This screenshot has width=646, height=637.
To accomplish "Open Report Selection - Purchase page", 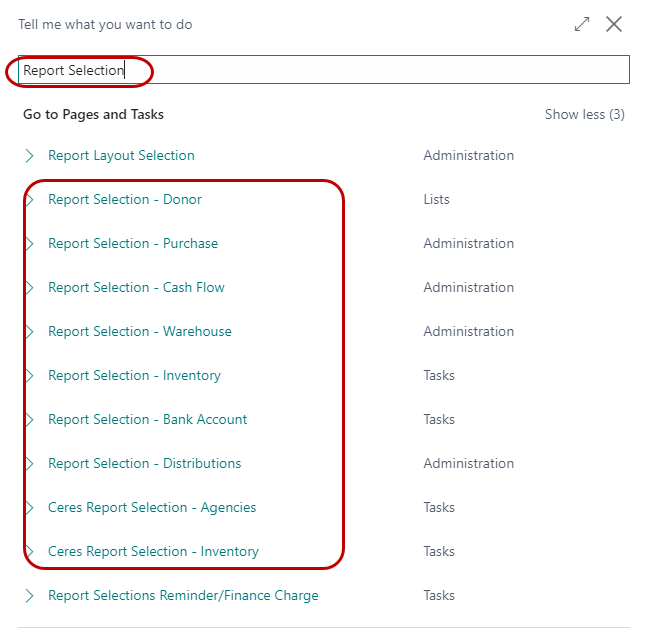I will coord(133,244).
